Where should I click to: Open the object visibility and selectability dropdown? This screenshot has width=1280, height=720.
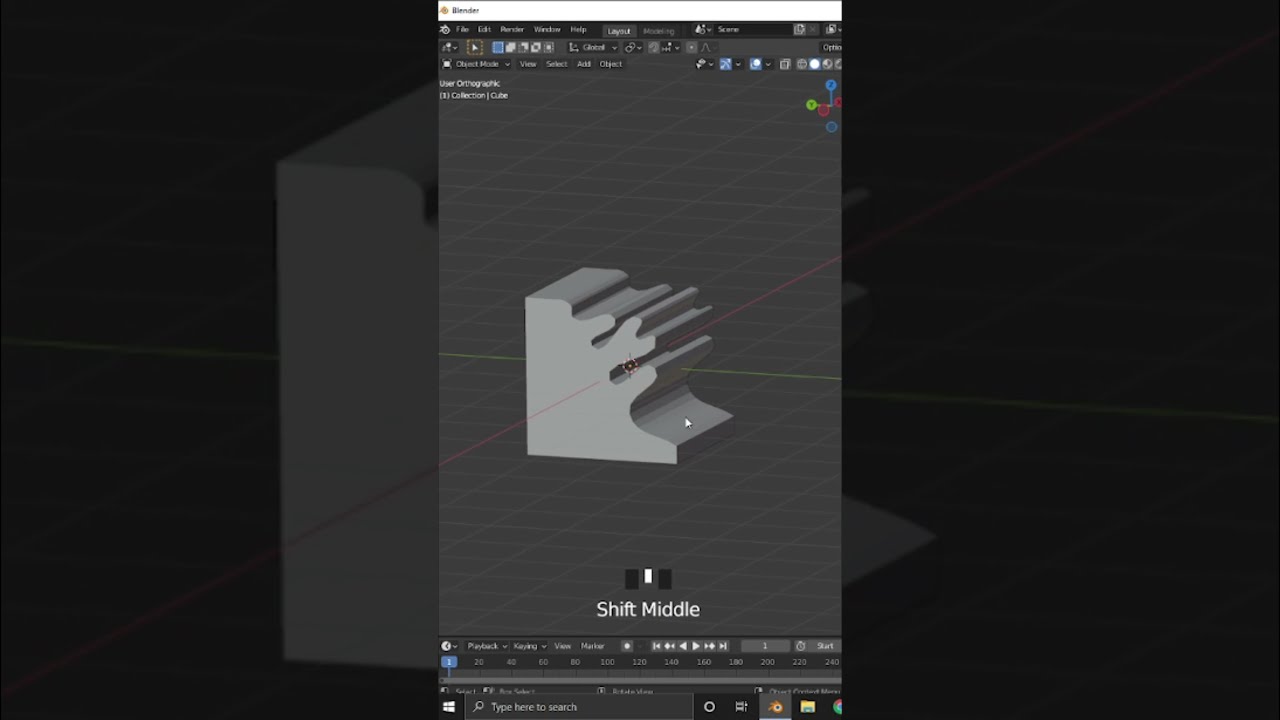(x=704, y=64)
